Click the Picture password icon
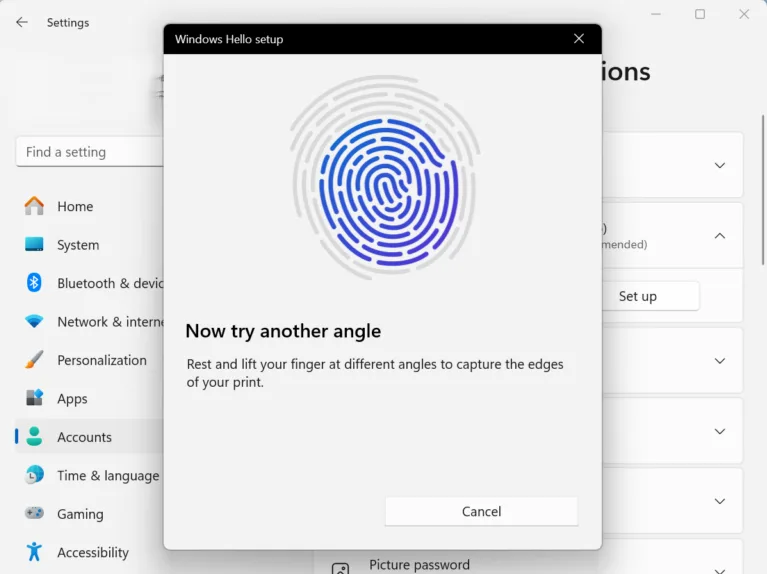Screen dimensions: 767x574 coord(340,569)
